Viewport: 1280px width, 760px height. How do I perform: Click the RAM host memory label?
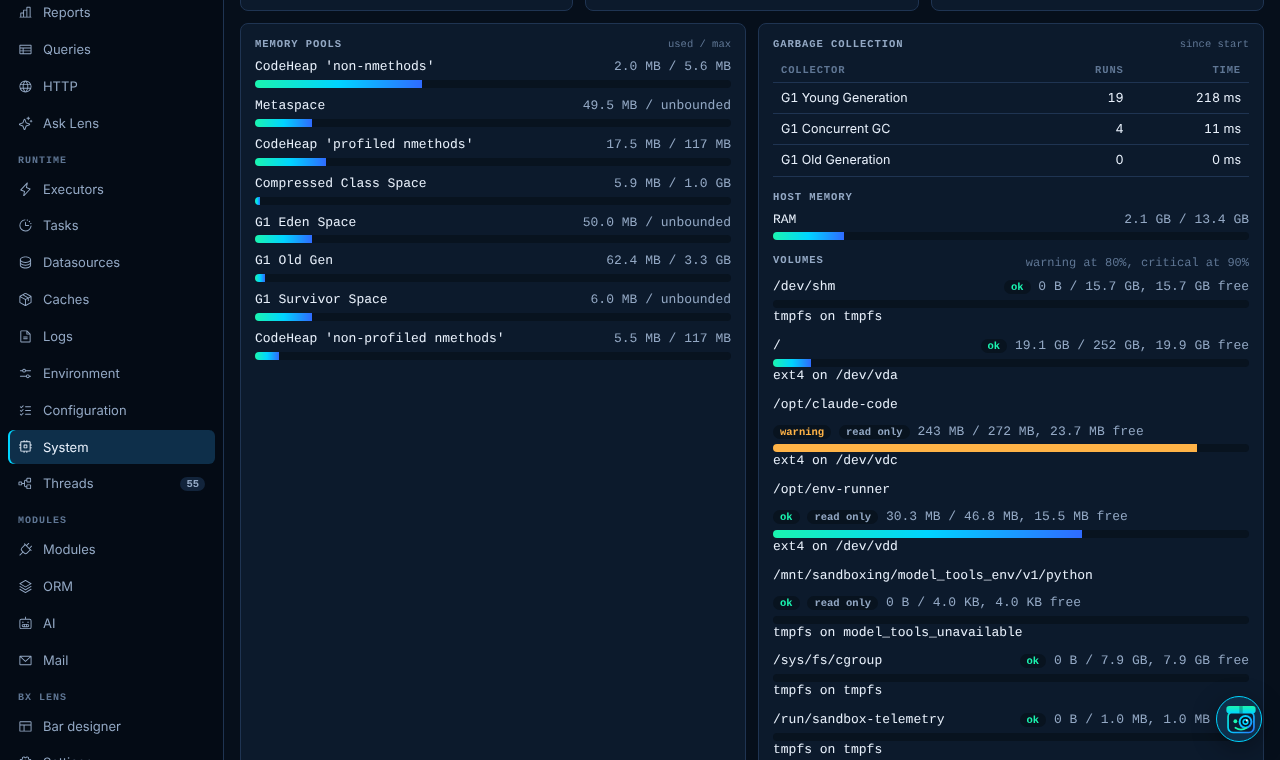coord(785,219)
